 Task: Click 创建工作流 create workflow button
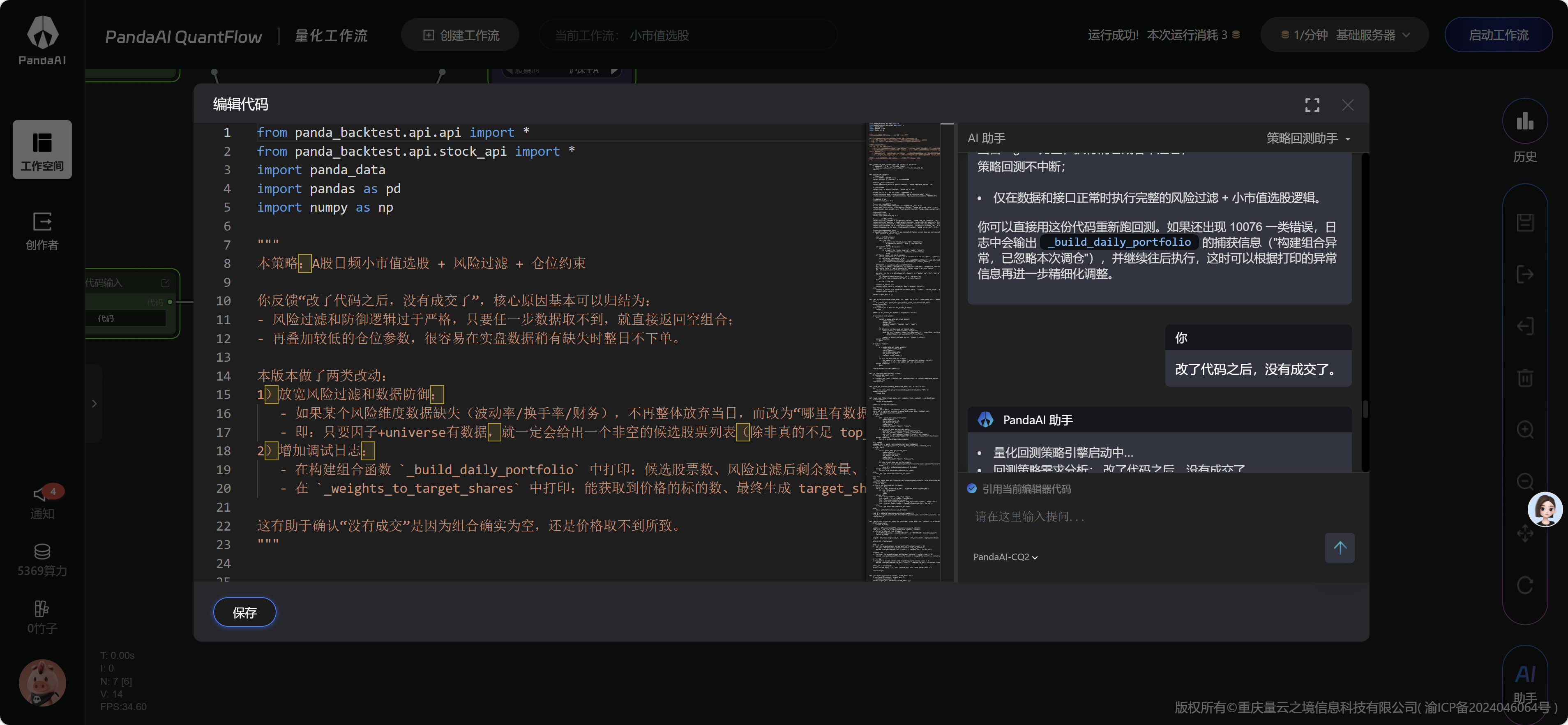[x=460, y=35]
